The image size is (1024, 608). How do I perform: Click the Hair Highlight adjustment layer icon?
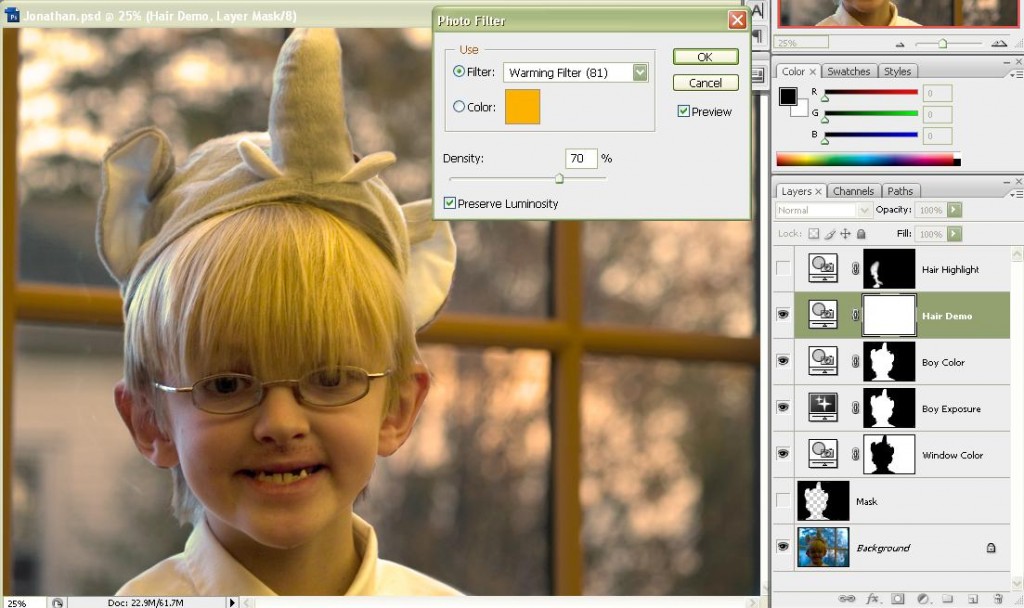[823, 268]
